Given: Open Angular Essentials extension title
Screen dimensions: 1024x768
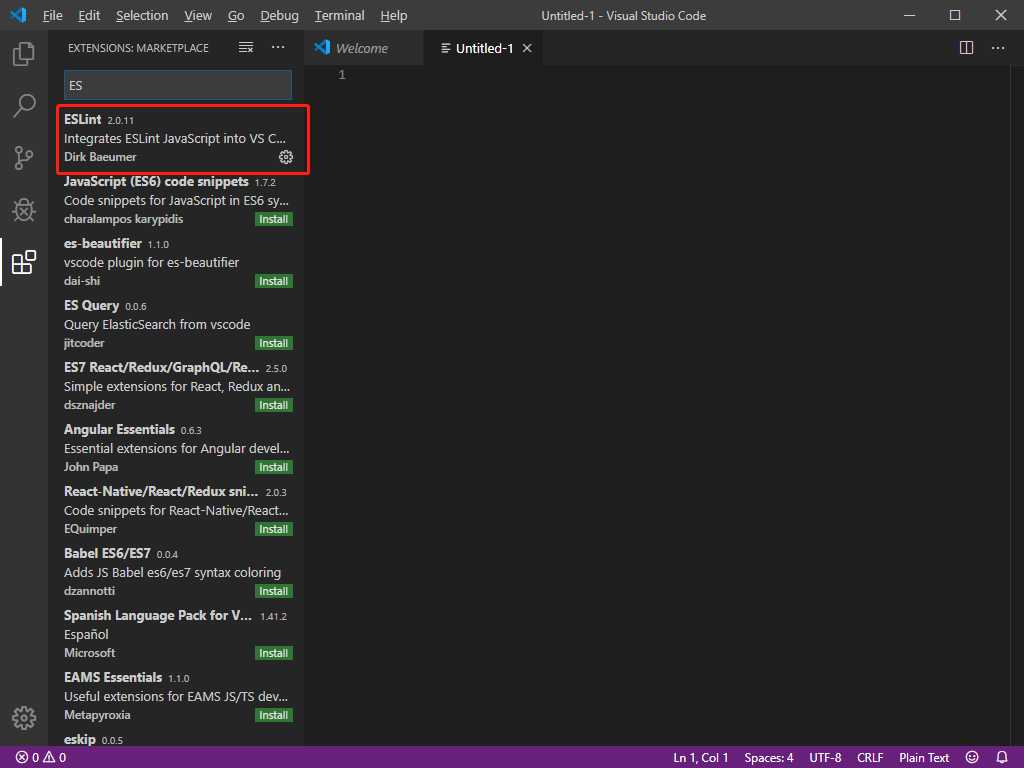Looking at the screenshot, I should coord(119,430).
